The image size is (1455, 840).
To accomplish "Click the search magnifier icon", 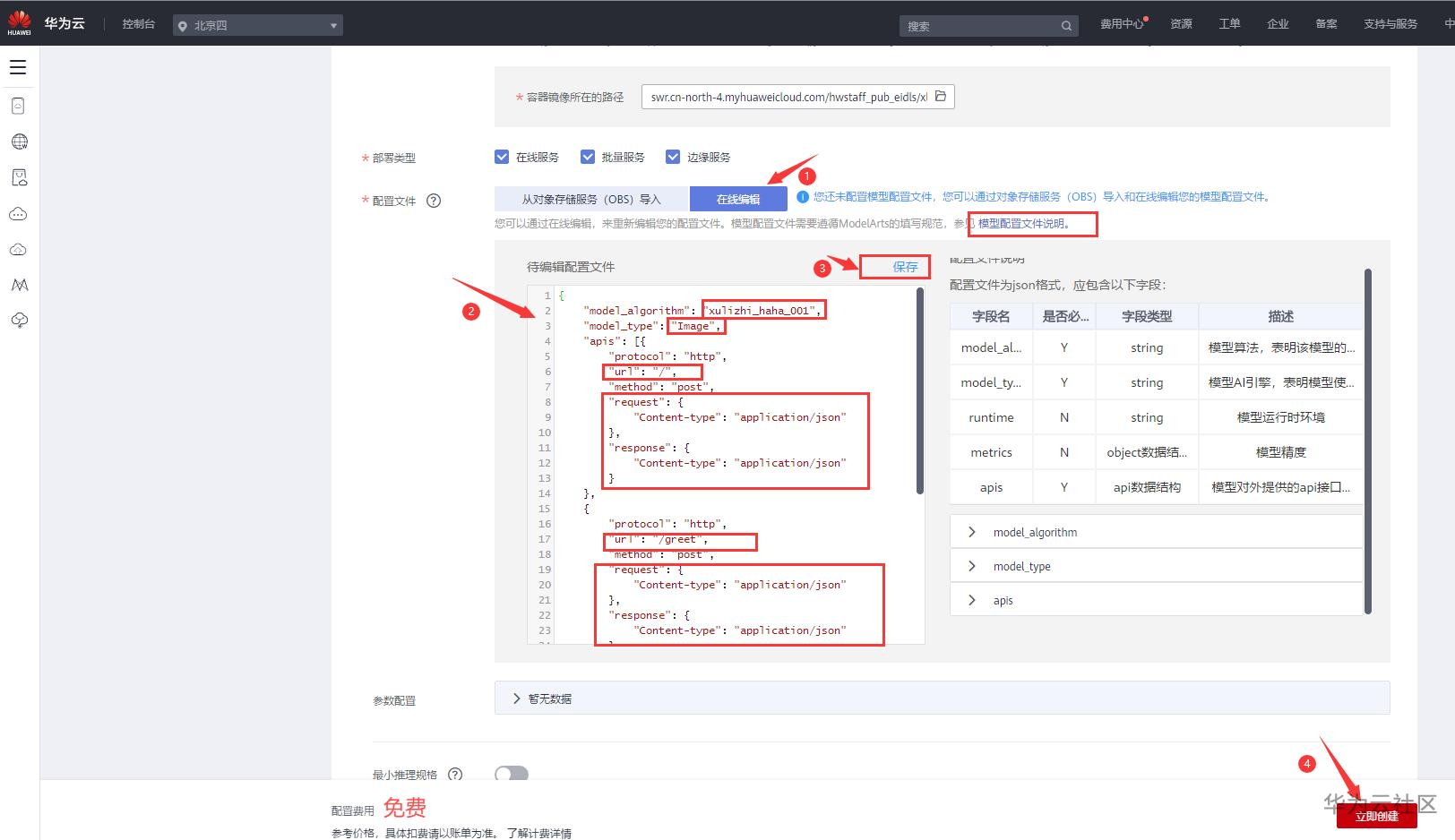I will tap(1066, 26).
